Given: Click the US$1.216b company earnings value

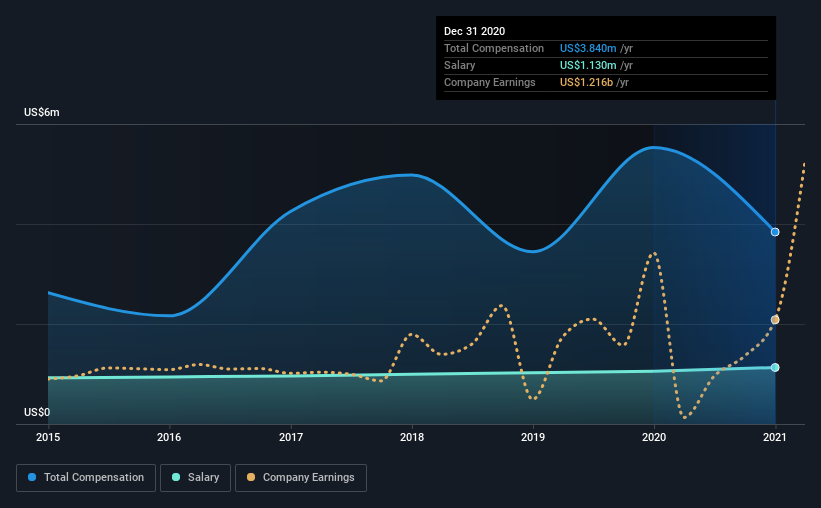Looking at the screenshot, I should point(586,82).
